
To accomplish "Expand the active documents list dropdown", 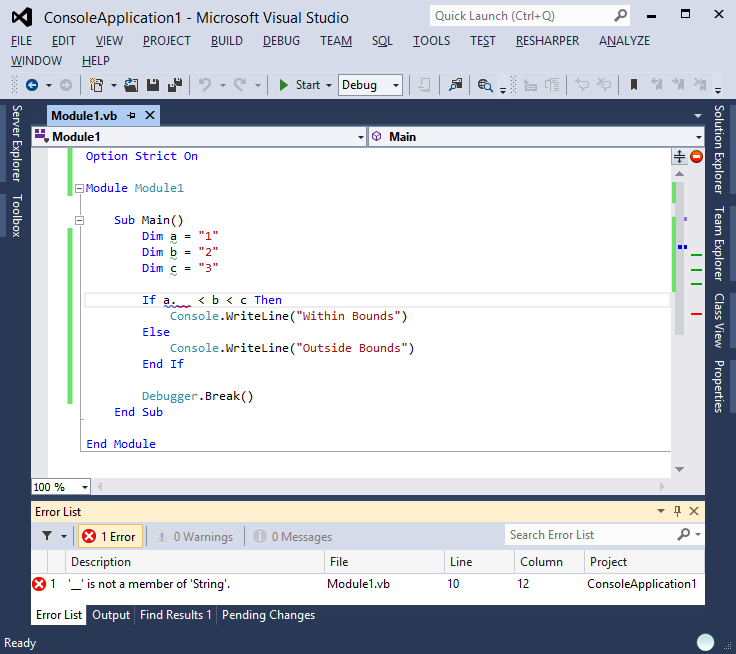I will 698,115.
